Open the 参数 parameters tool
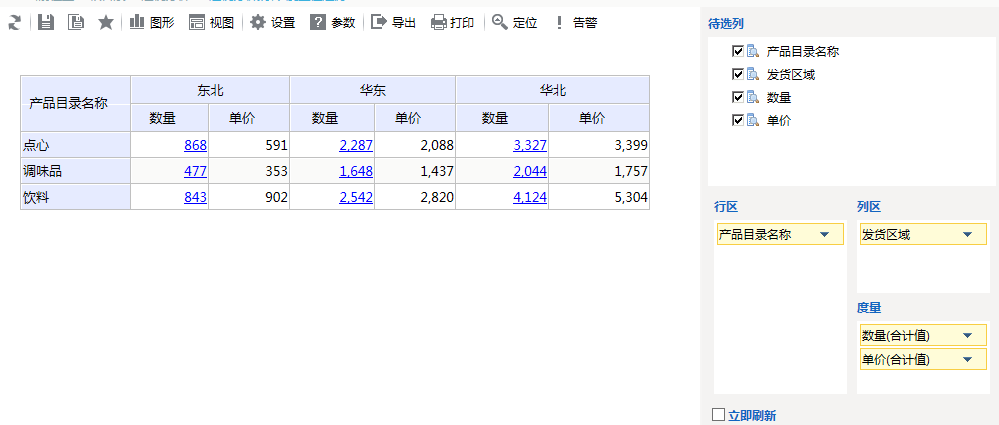The image size is (999, 425). tap(333, 23)
